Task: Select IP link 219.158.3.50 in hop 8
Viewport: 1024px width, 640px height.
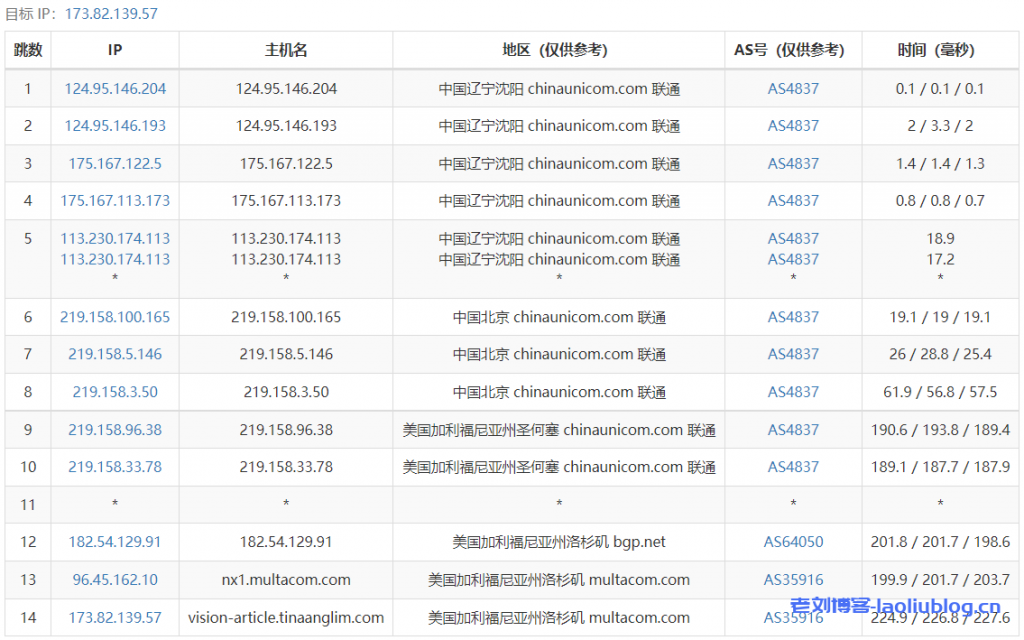Action: point(114,392)
